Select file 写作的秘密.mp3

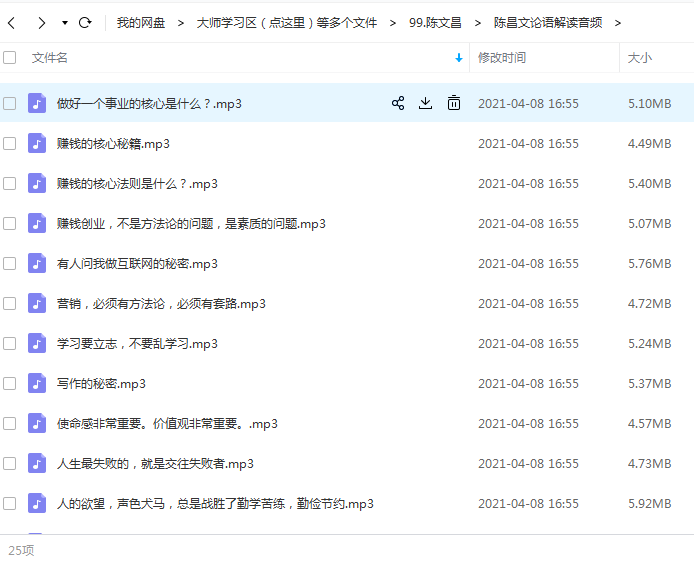tap(101, 384)
